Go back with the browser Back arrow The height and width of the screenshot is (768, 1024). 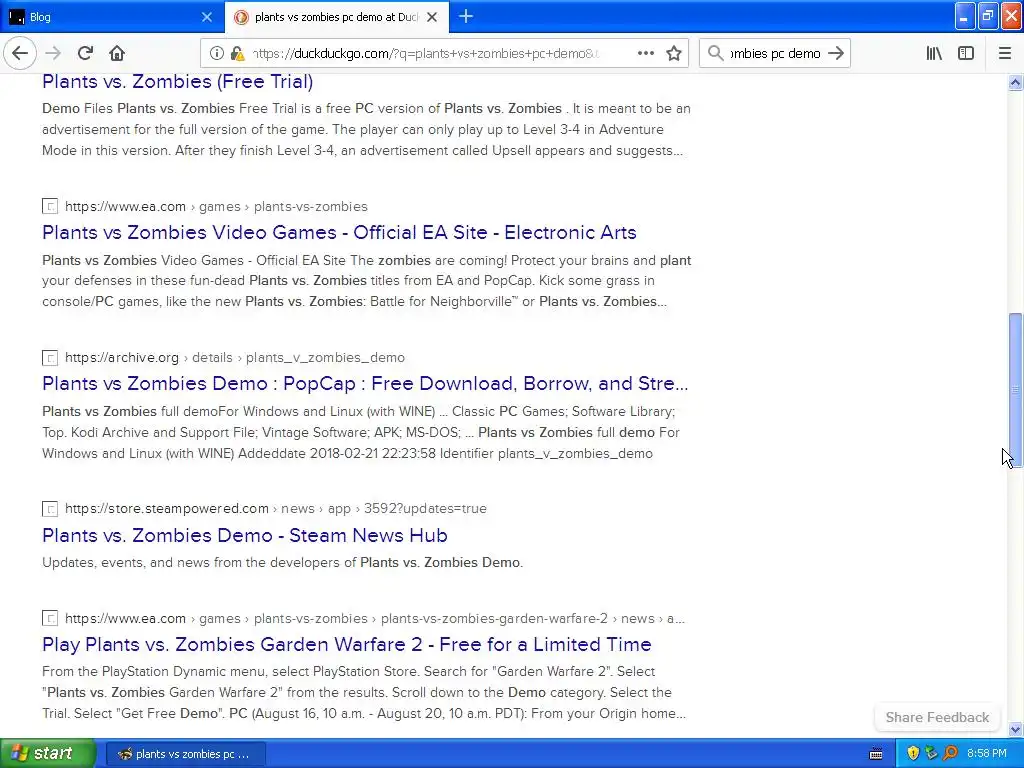point(20,53)
